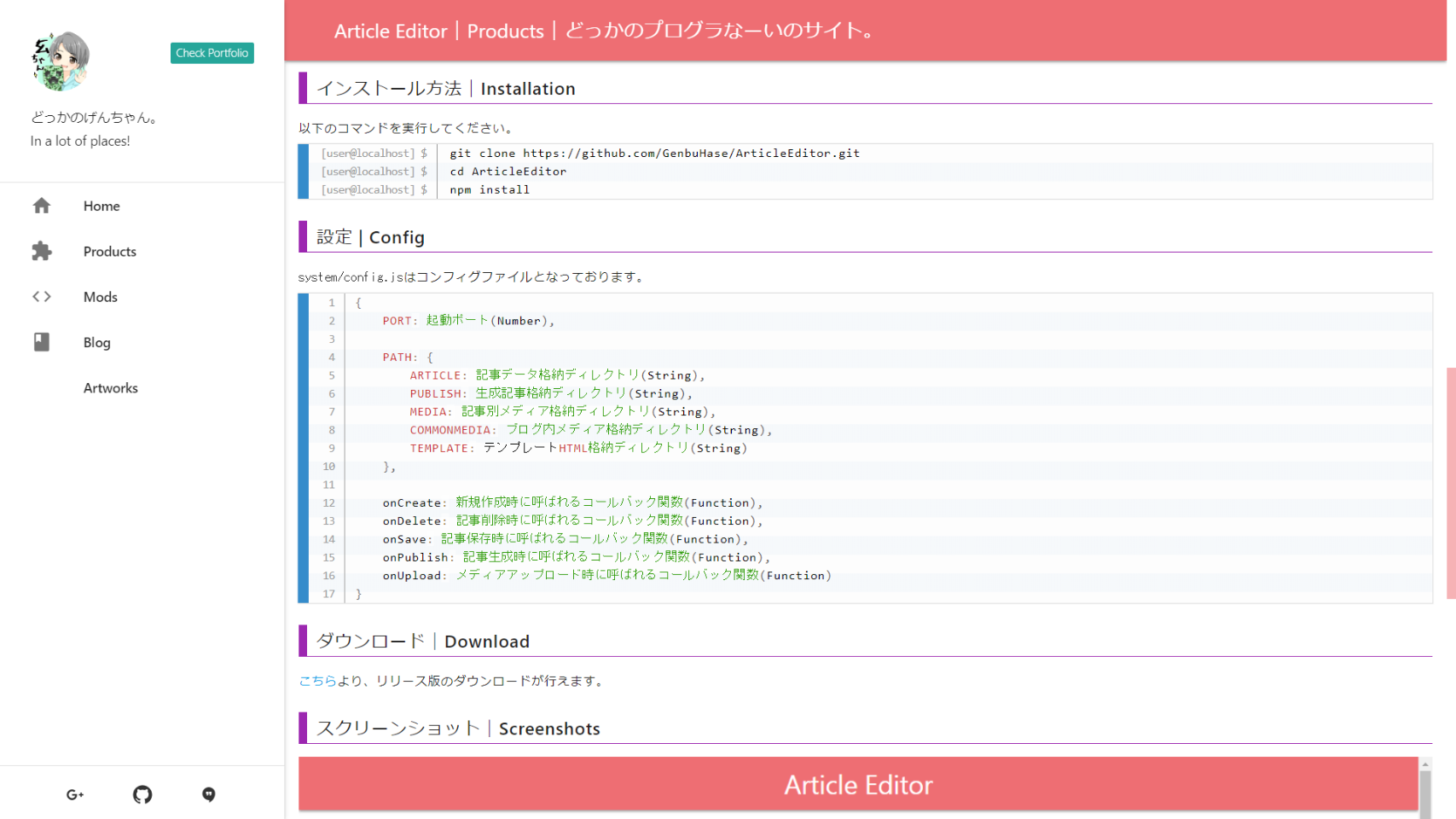Click the Products puzzle piece icon
This screenshot has height=819, width=1456.
(42, 251)
